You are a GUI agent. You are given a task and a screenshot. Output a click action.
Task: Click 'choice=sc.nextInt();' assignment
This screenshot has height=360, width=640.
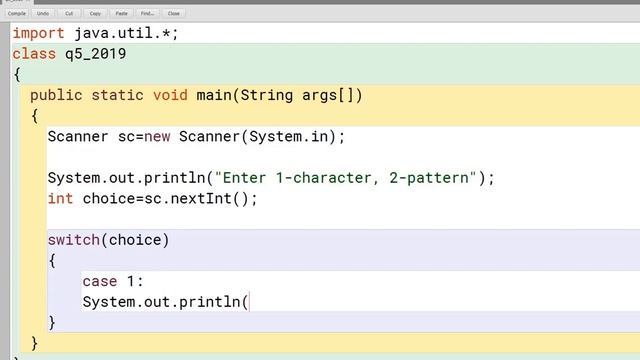pos(170,199)
